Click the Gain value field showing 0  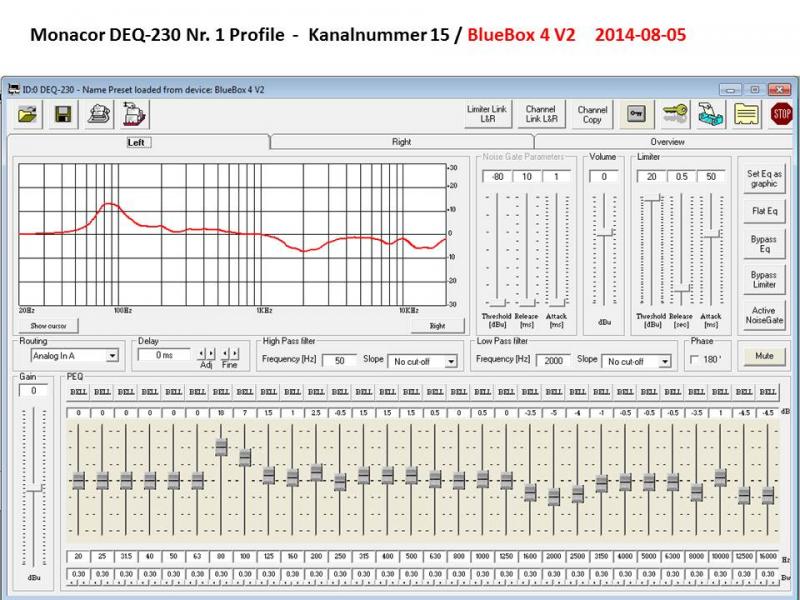(34, 391)
